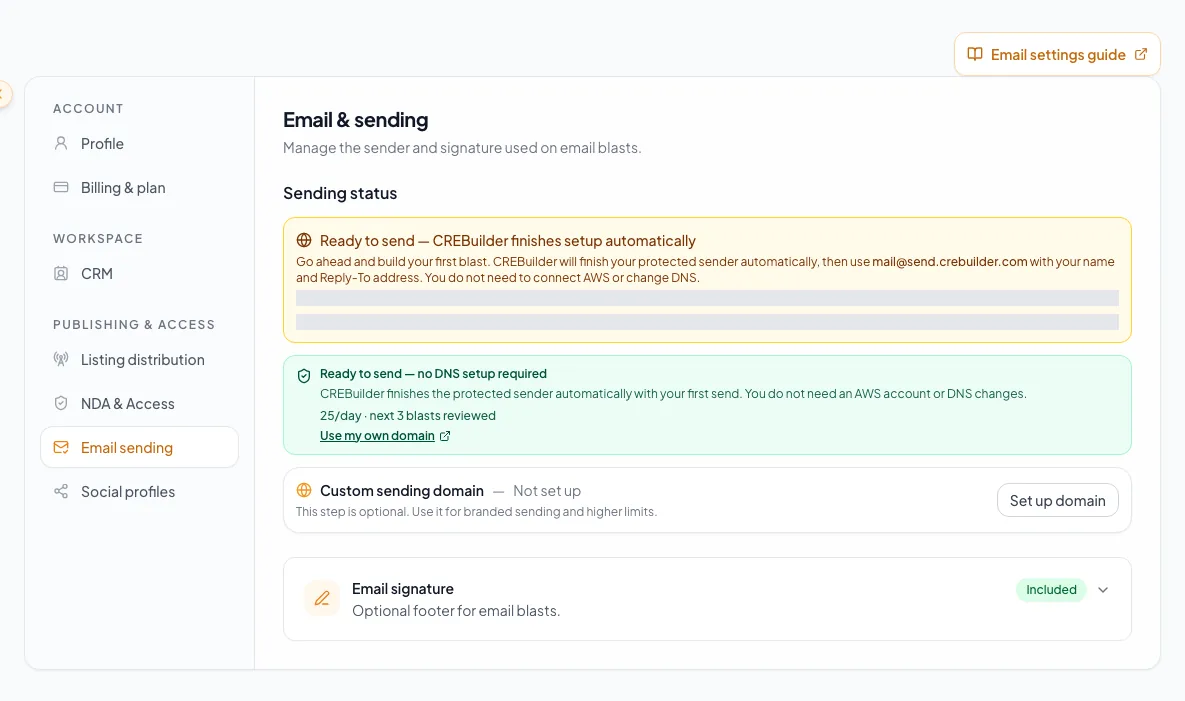The width and height of the screenshot is (1185, 701).
Task: Select the Email sending menu item
Action: click(139, 447)
